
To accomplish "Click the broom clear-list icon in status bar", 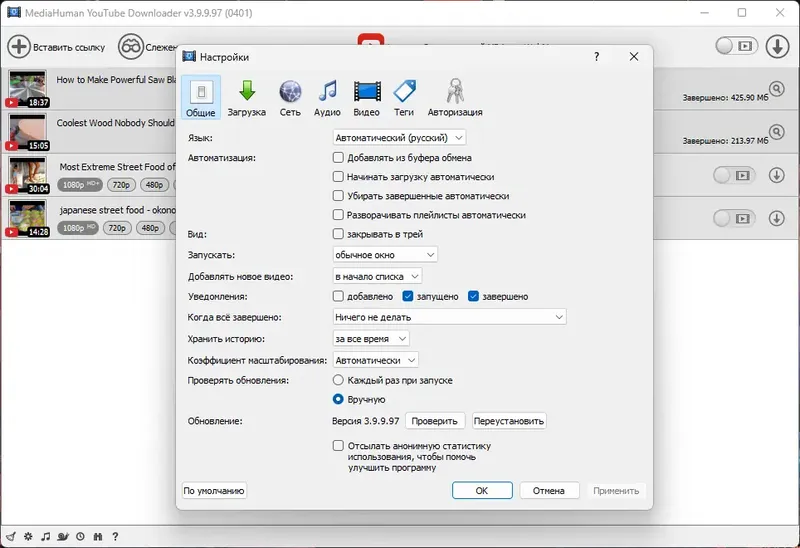I will point(10,536).
